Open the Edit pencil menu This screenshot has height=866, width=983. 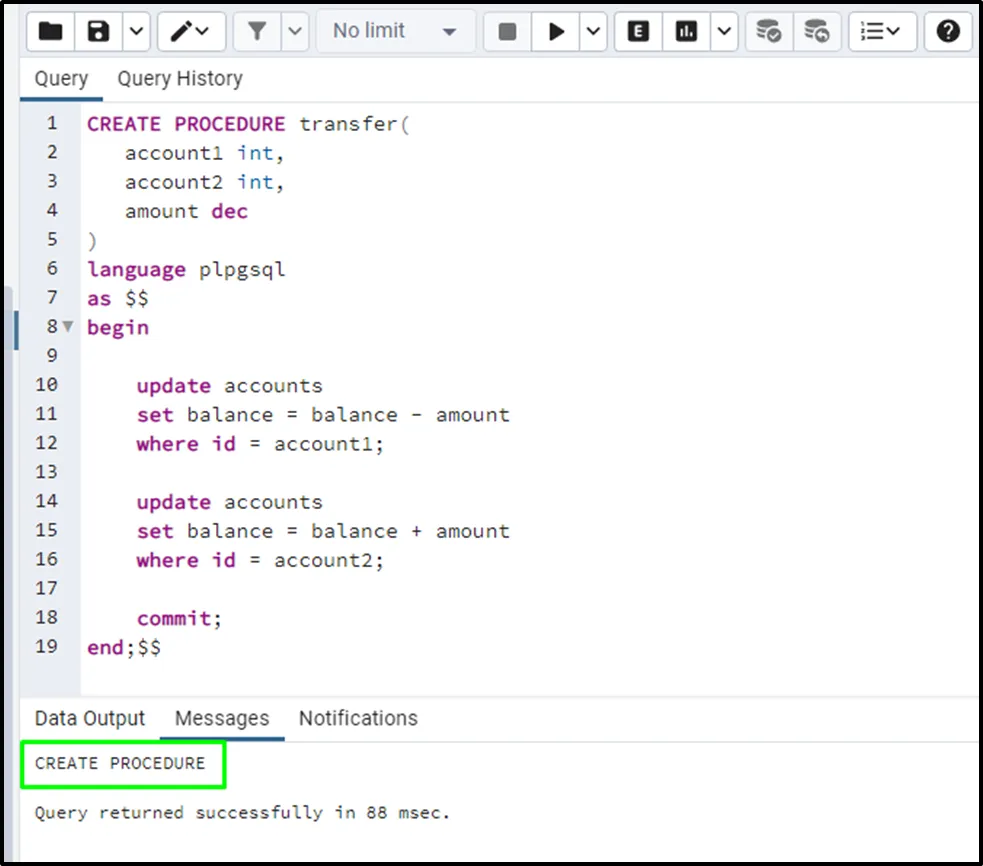point(190,32)
